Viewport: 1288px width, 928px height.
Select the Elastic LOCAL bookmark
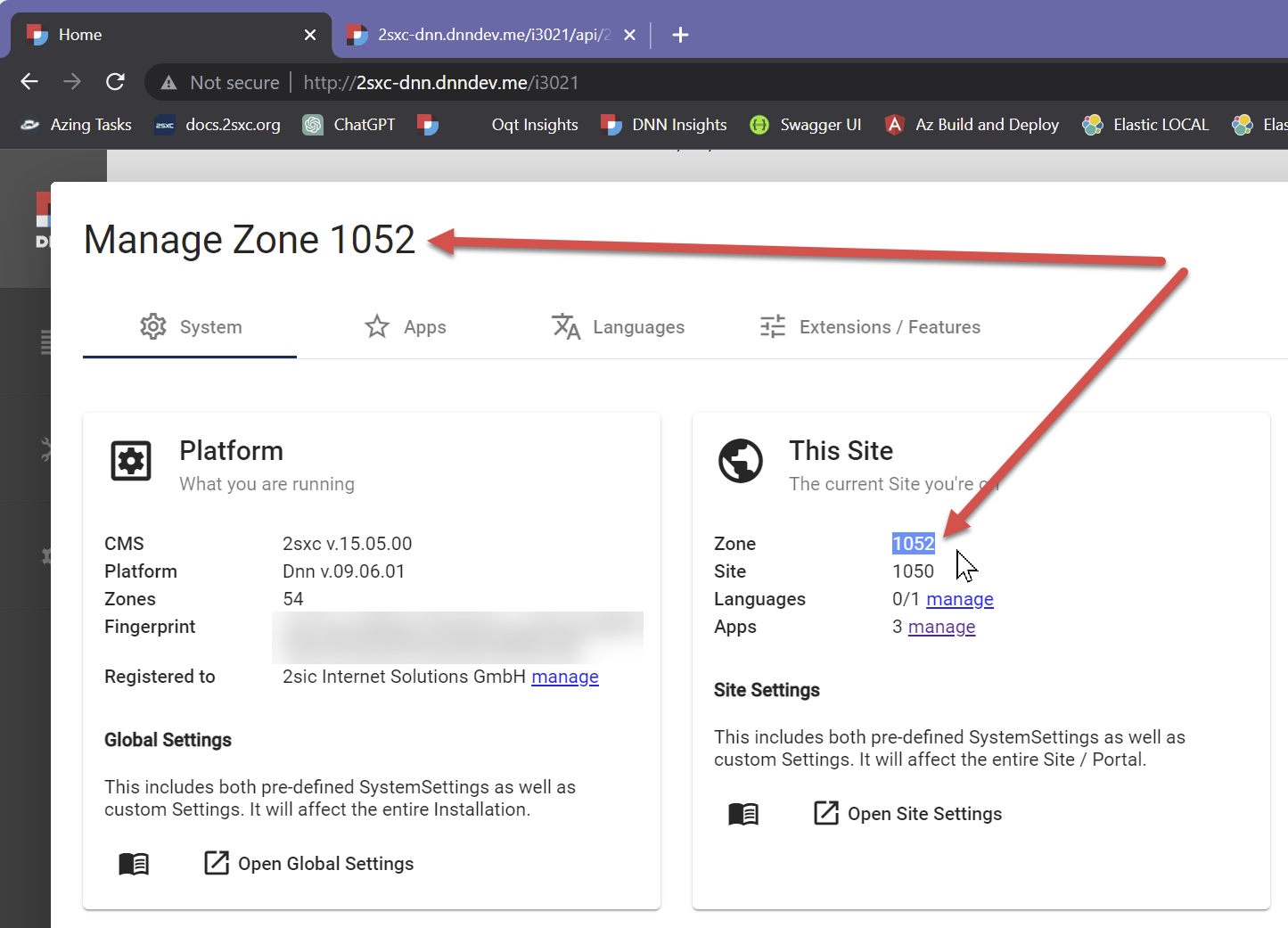(x=1145, y=125)
